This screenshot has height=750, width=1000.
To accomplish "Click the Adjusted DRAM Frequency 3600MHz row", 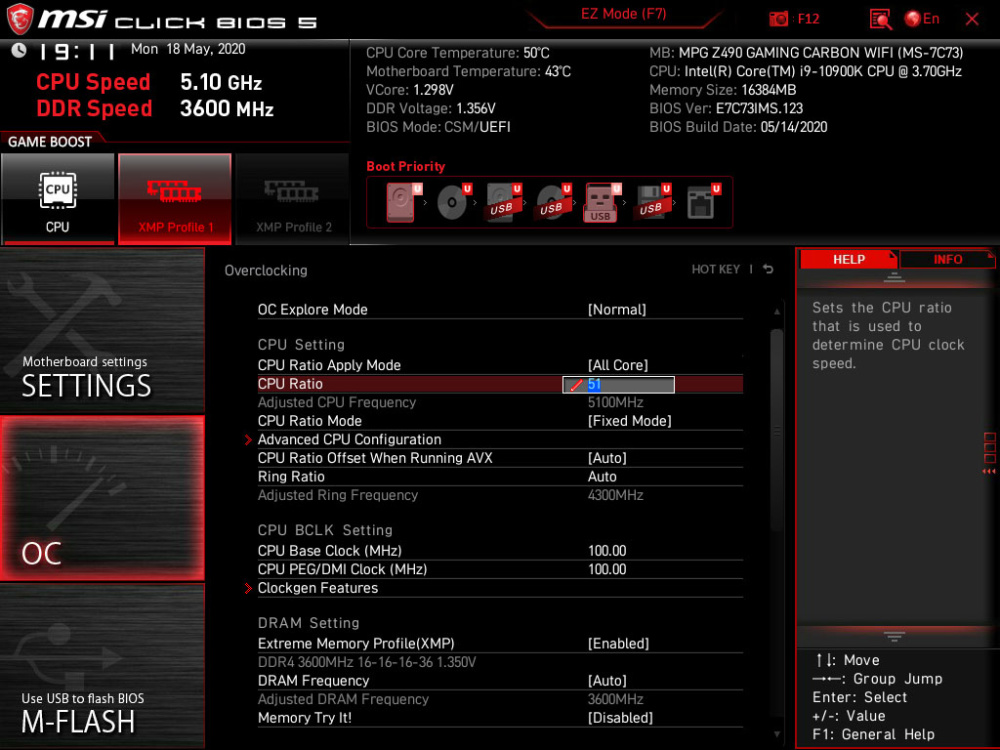I will 500,699.
